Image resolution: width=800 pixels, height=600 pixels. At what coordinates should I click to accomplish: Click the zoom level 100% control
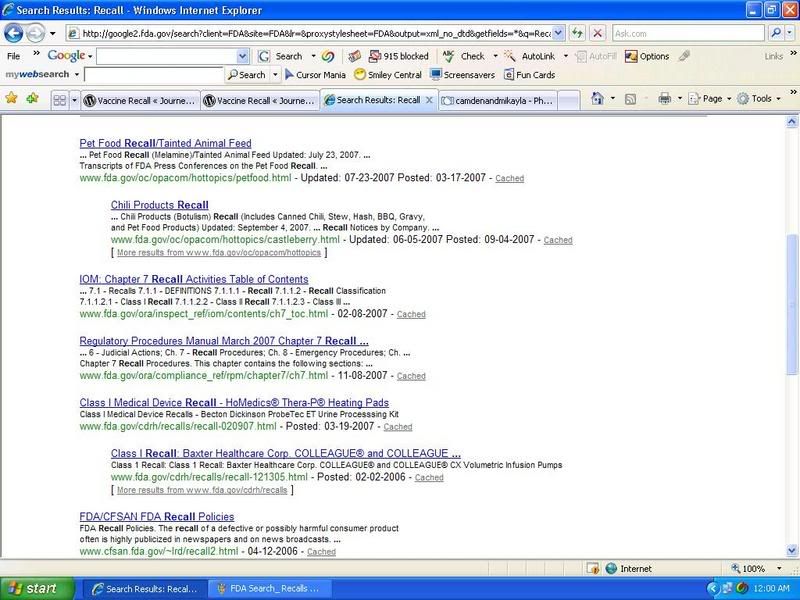(x=753, y=568)
